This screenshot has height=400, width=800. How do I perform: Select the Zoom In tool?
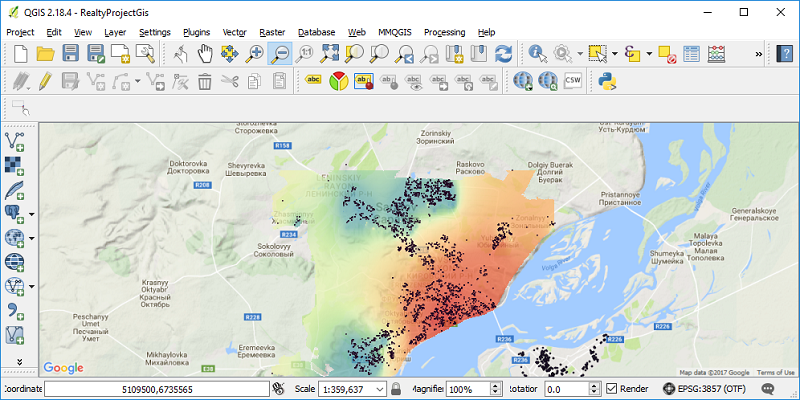point(255,54)
